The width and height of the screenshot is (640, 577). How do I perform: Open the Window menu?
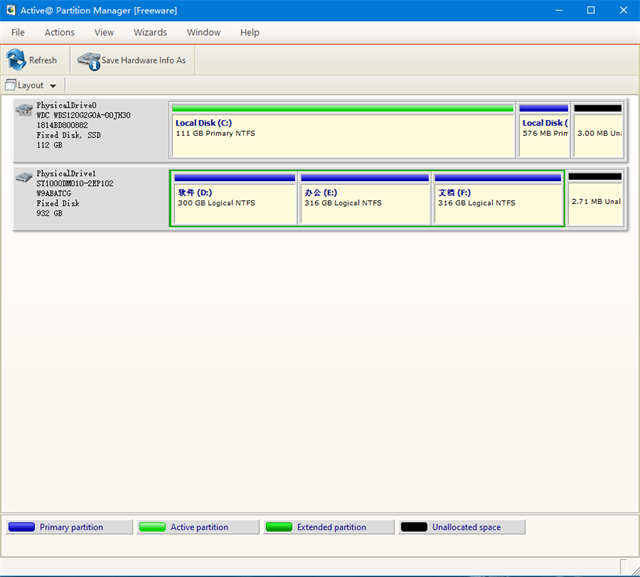pyautogui.click(x=204, y=32)
